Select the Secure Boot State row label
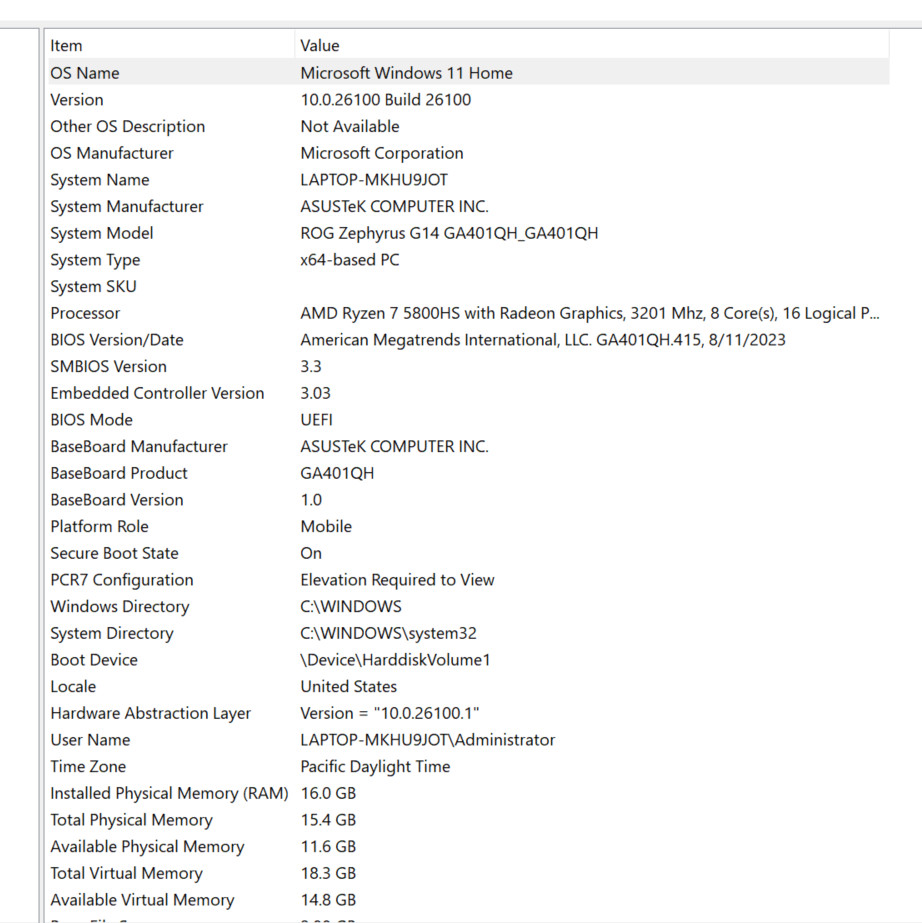 pos(114,553)
